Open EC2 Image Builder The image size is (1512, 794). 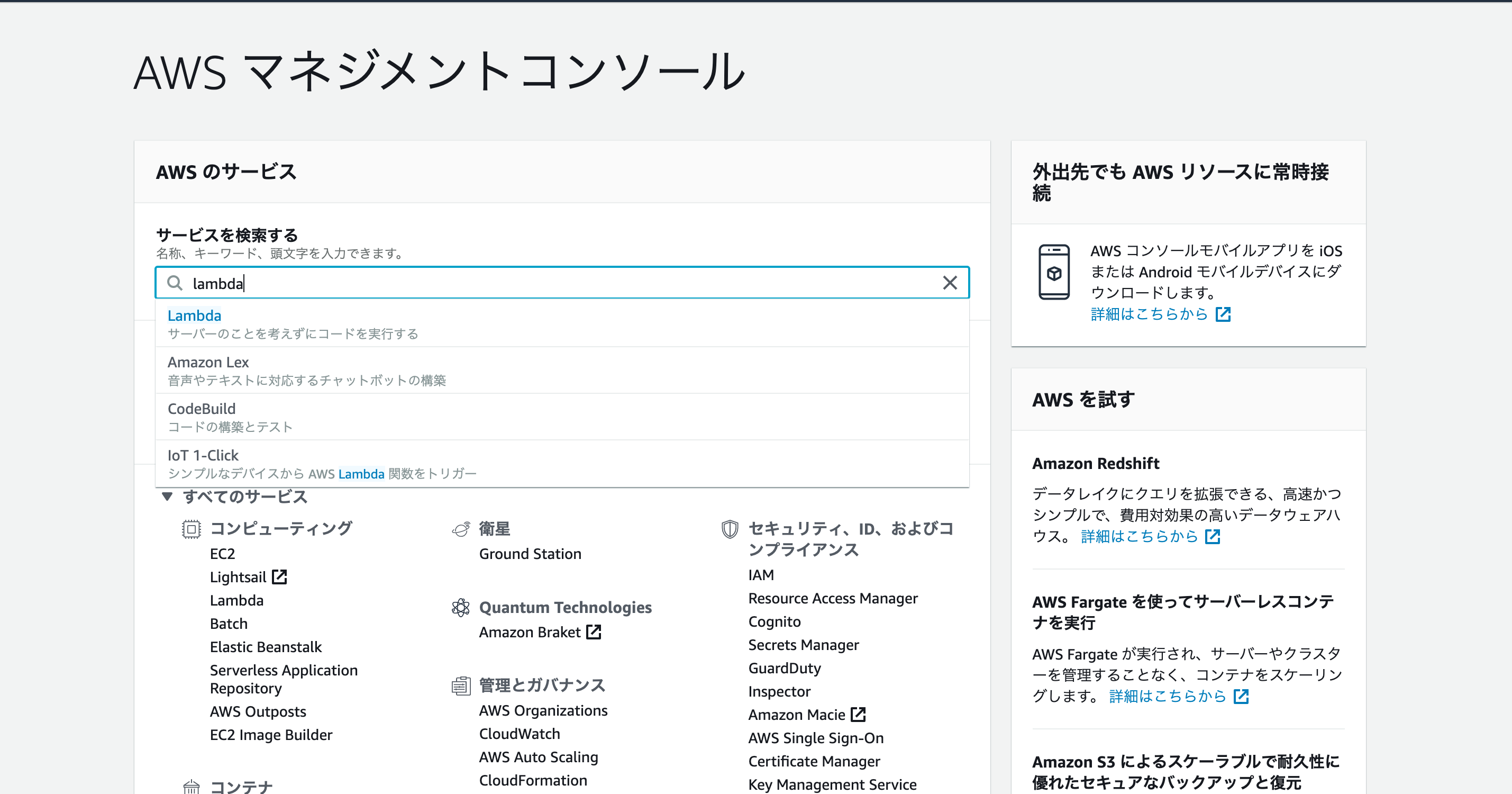tap(271, 735)
